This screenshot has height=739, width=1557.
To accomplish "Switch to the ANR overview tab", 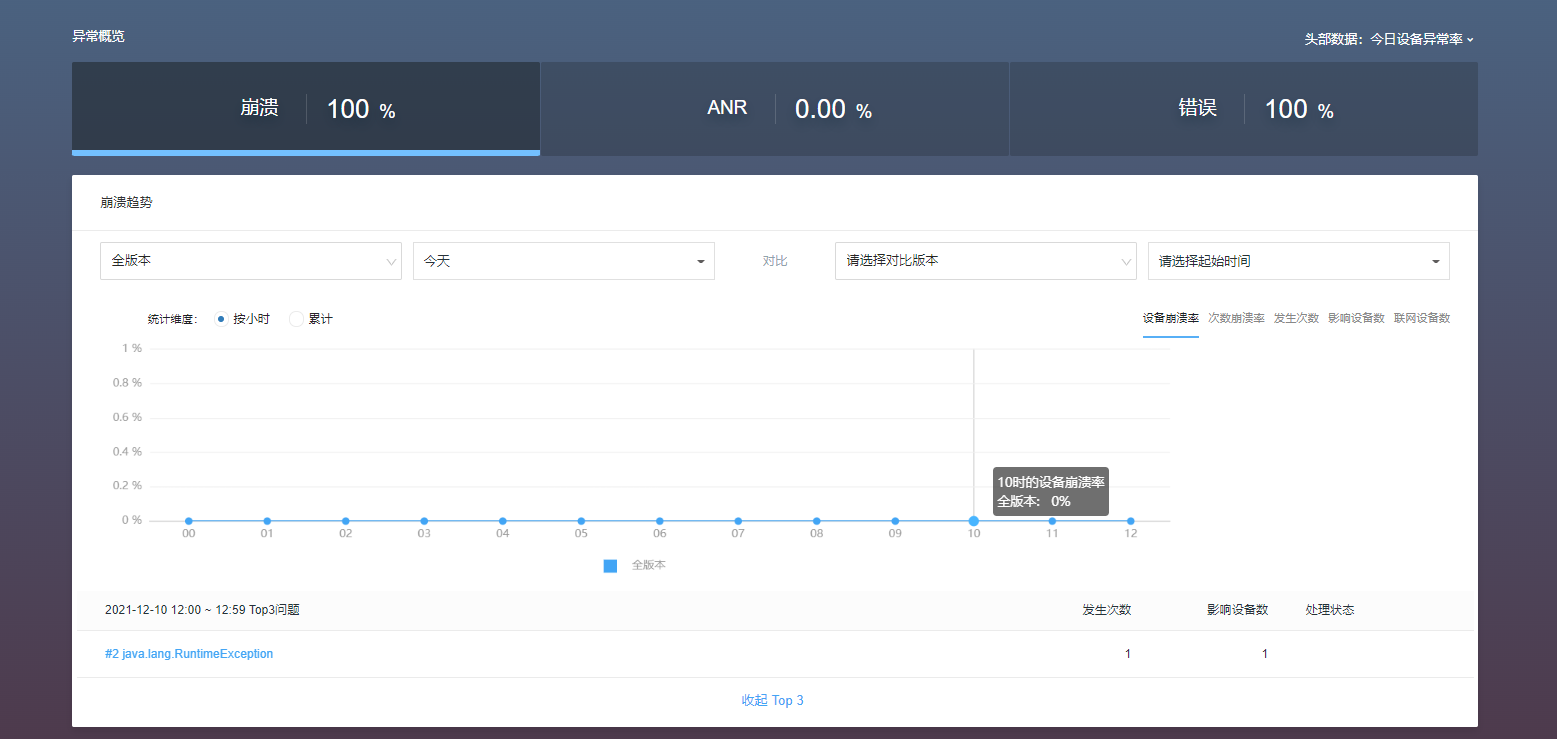I will tap(774, 108).
